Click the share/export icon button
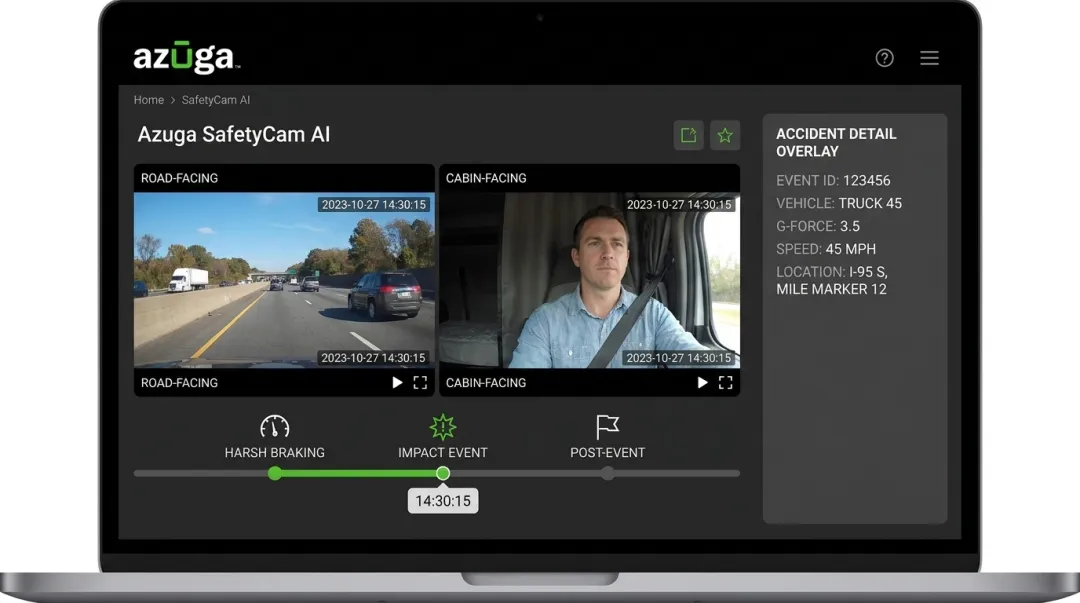This screenshot has width=1080, height=603. (688, 135)
